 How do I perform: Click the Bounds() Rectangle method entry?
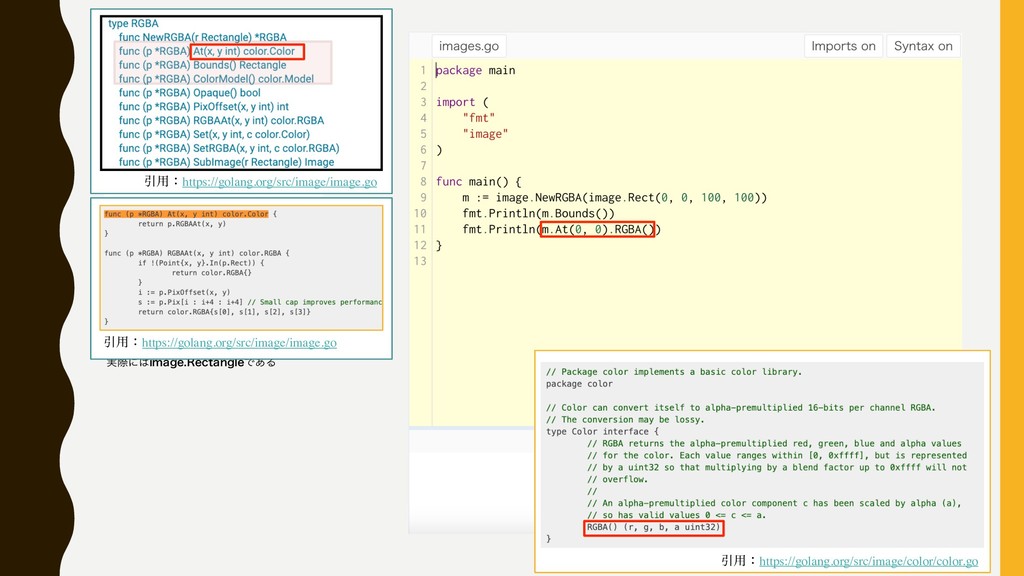coord(202,65)
